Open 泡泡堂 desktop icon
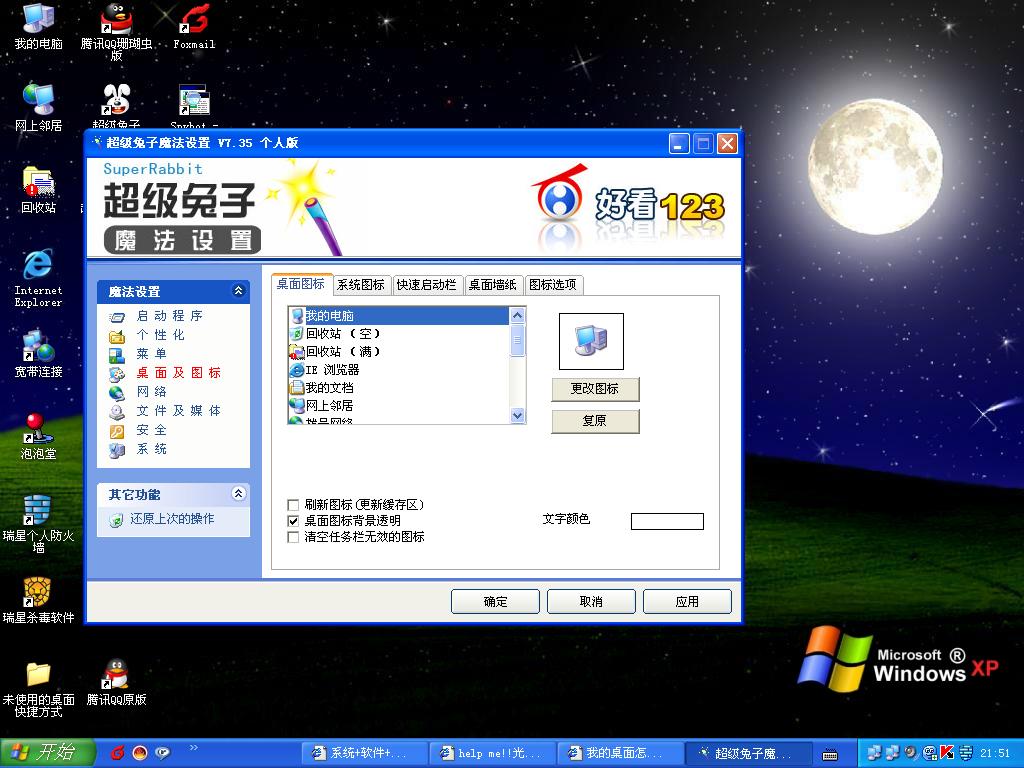Image resolution: width=1024 pixels, height=768 pixels. click(39, 436)
